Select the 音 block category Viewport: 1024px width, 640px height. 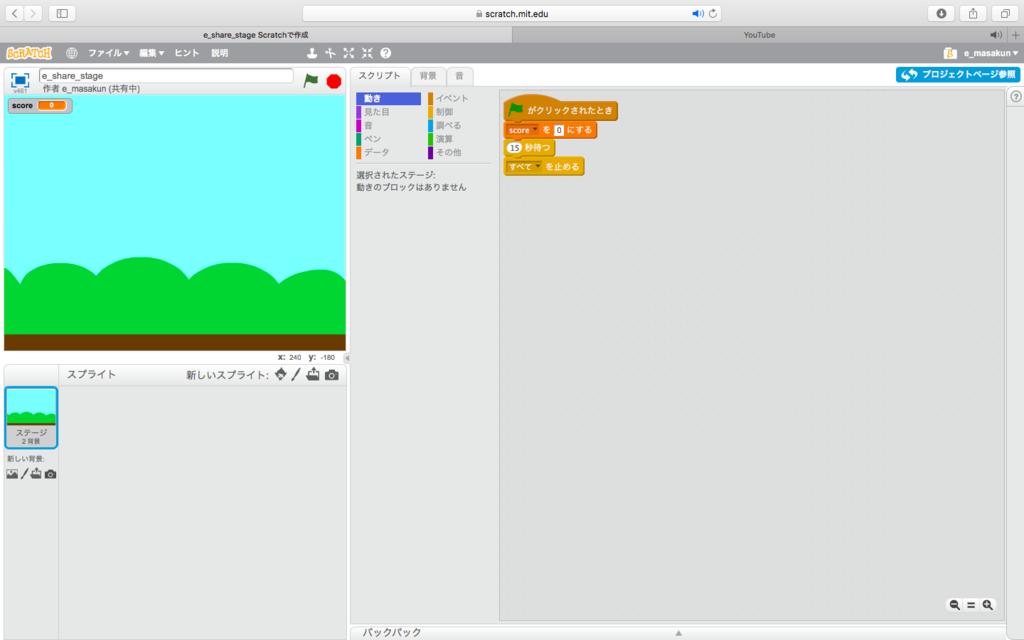389,125
